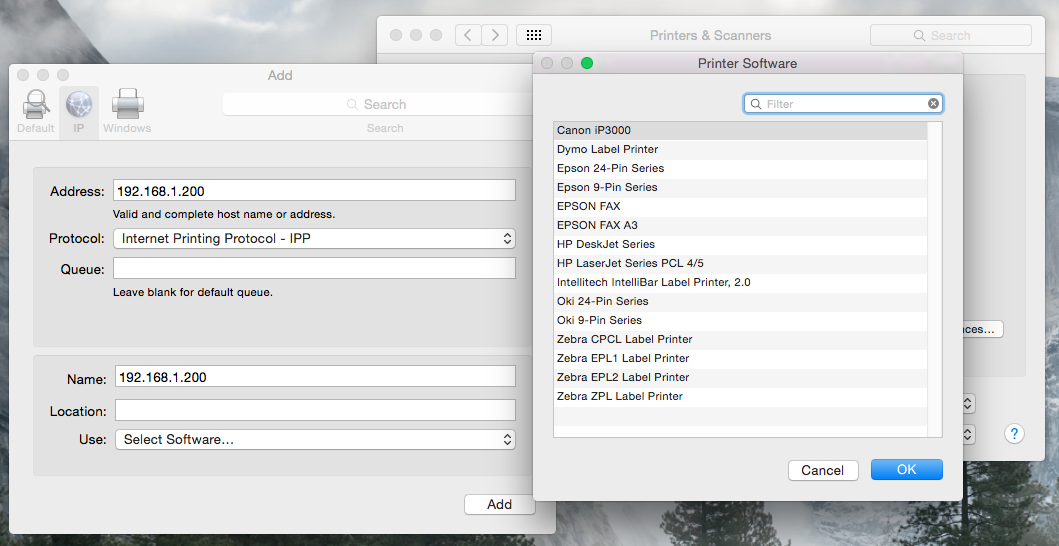Select Intellitech IntelliBar Label Printer, 2.0
The image size is (1059, 546).
pyautogui.click(x=740, y=282)
